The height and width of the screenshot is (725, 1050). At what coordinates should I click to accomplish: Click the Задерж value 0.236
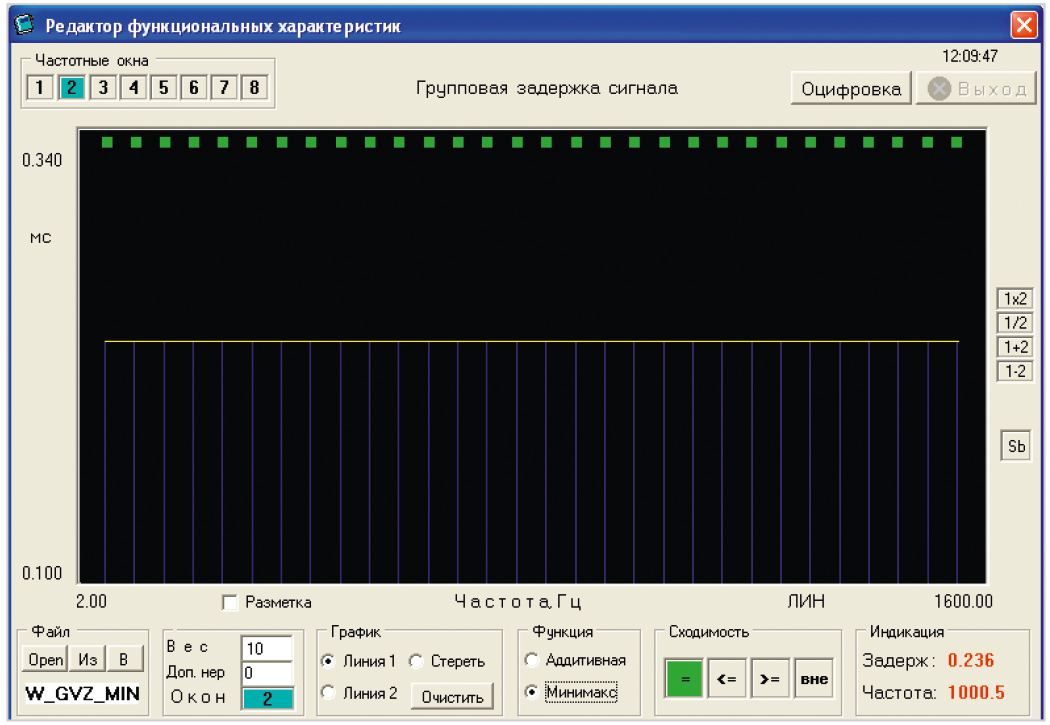tap(970, 660)
